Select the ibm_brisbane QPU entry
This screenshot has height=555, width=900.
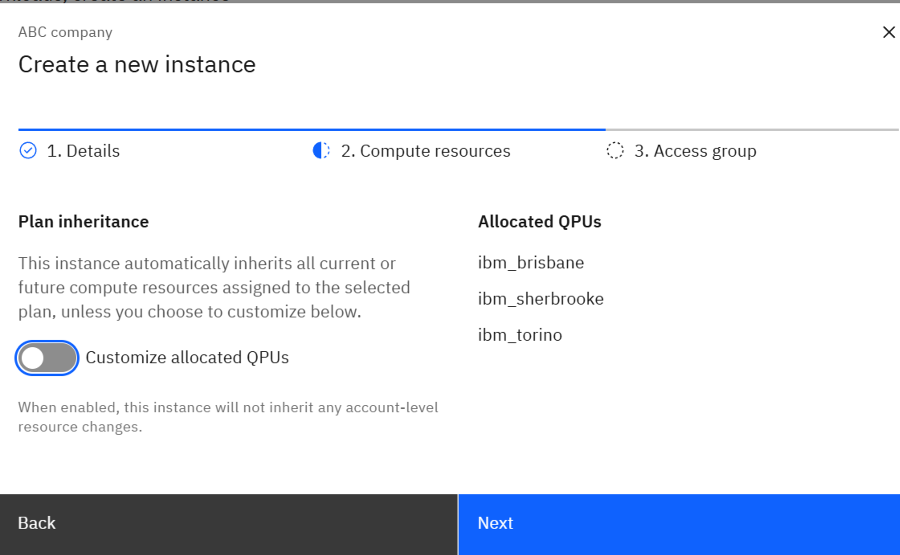(531, 263)
